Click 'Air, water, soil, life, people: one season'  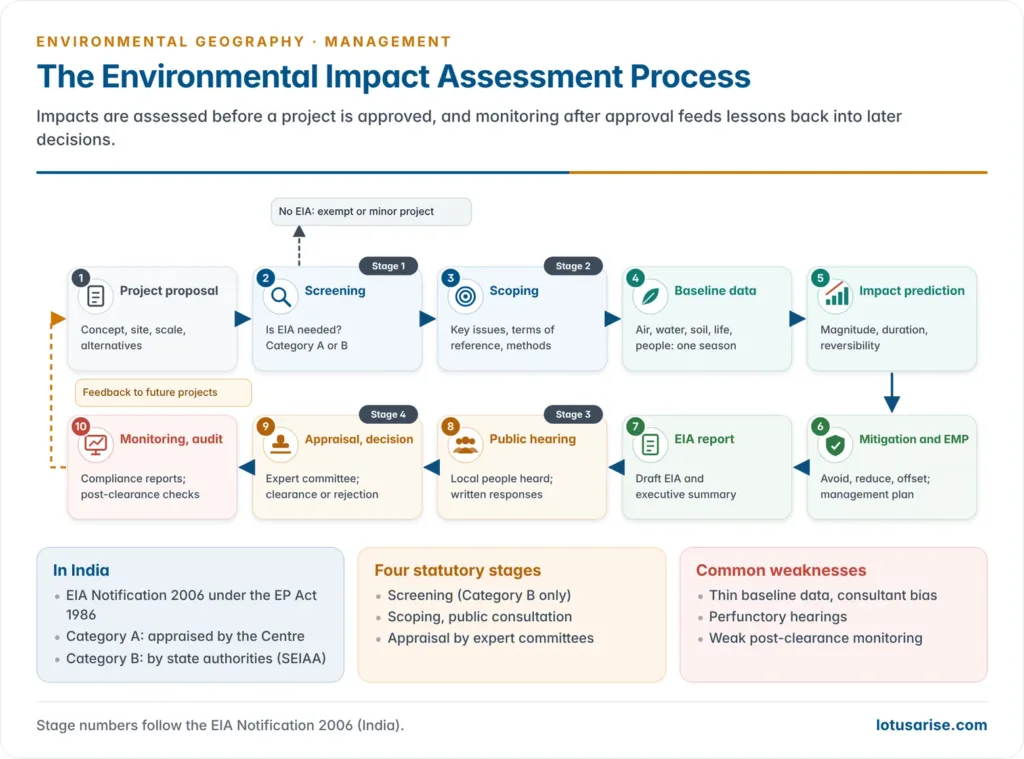[x=686, y=338]
